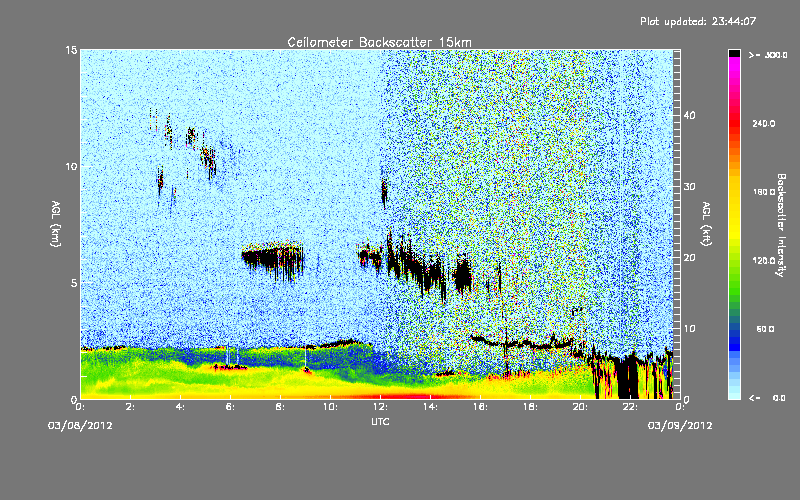Click the right AGL (kft) axis label

[x=706, y=224]
